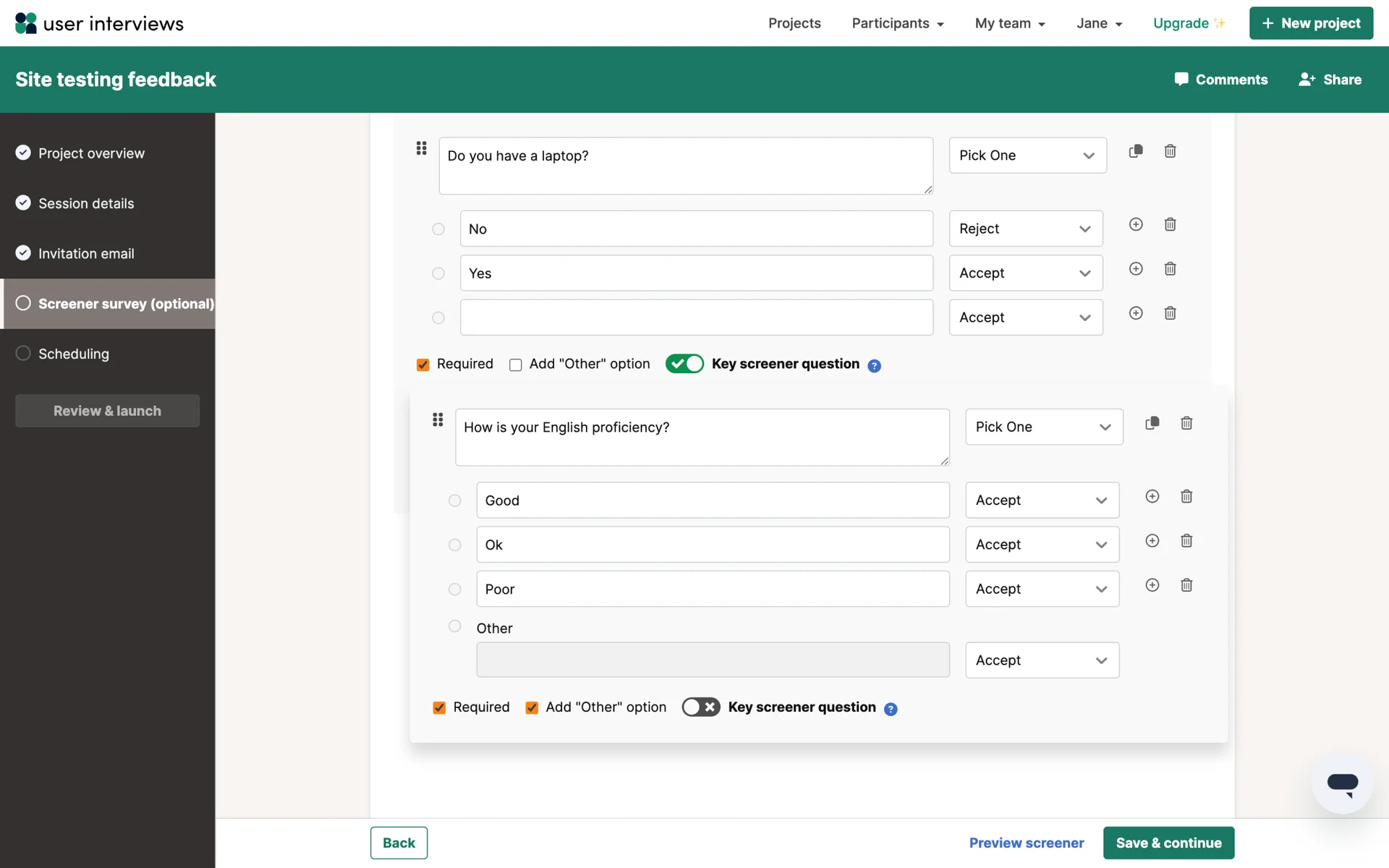The height and width of the screenshot is (868, 1389).
Task: Click Save & continue button
Action: 1168,843
